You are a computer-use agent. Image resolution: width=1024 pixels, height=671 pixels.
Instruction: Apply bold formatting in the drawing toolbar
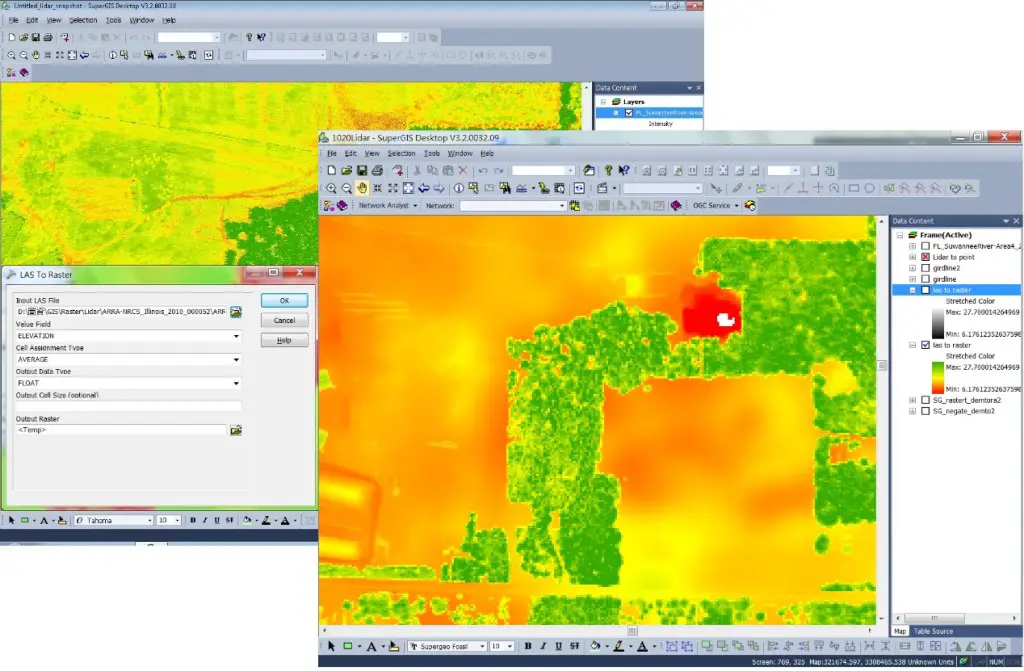tap(528, 646)
